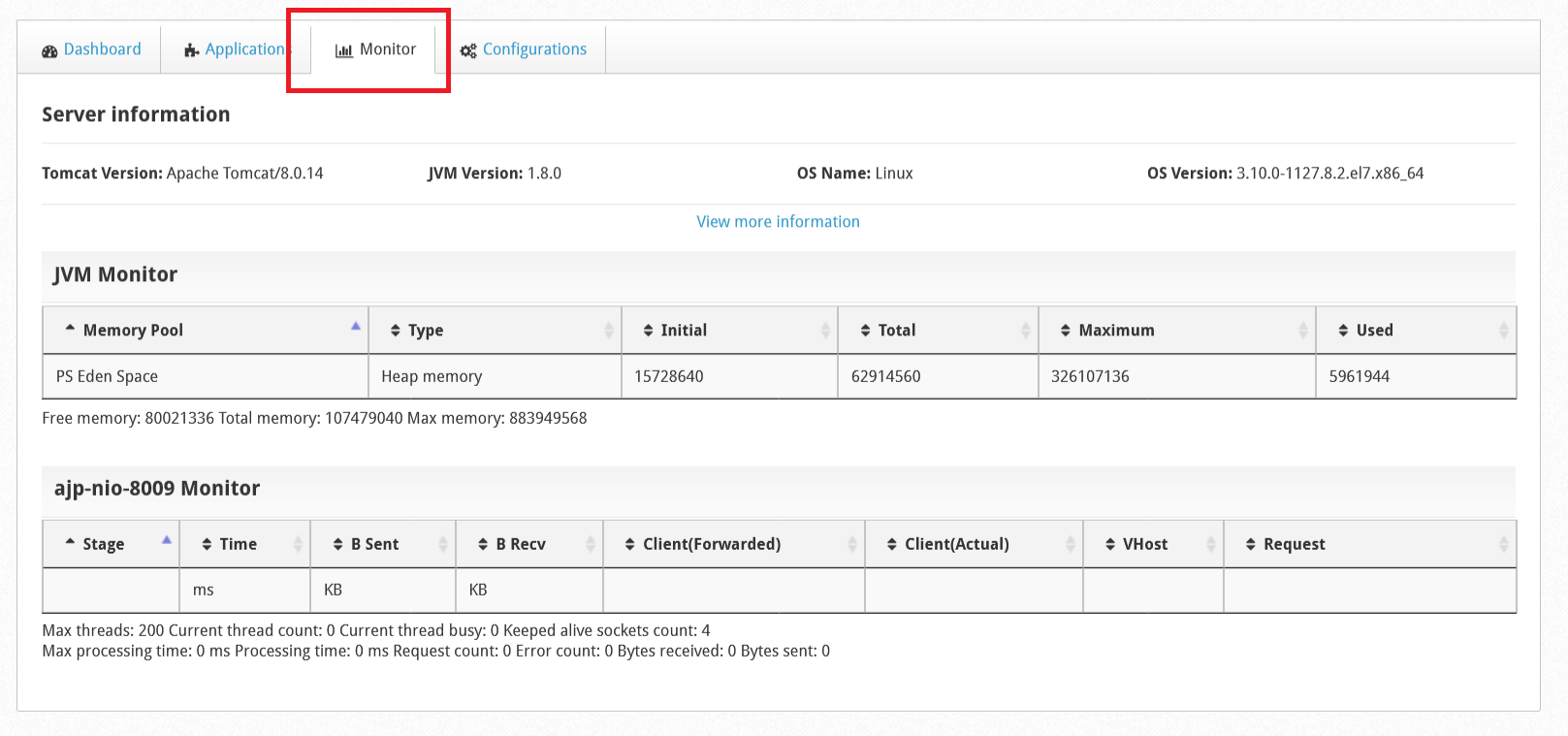
Task: Sort ajp table by Client(Forwarded) column
Action: tap(734, 544)
